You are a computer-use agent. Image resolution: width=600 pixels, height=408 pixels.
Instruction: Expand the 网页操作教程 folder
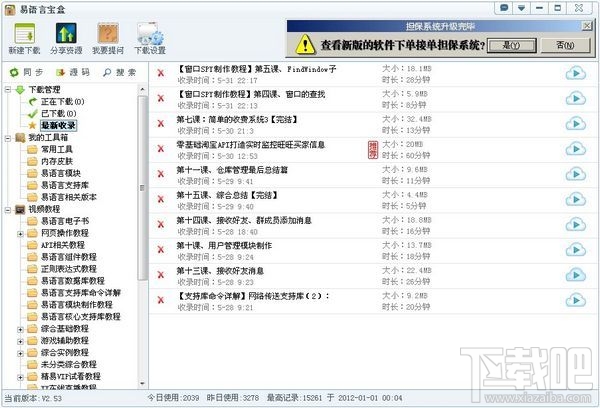point(20,233)
